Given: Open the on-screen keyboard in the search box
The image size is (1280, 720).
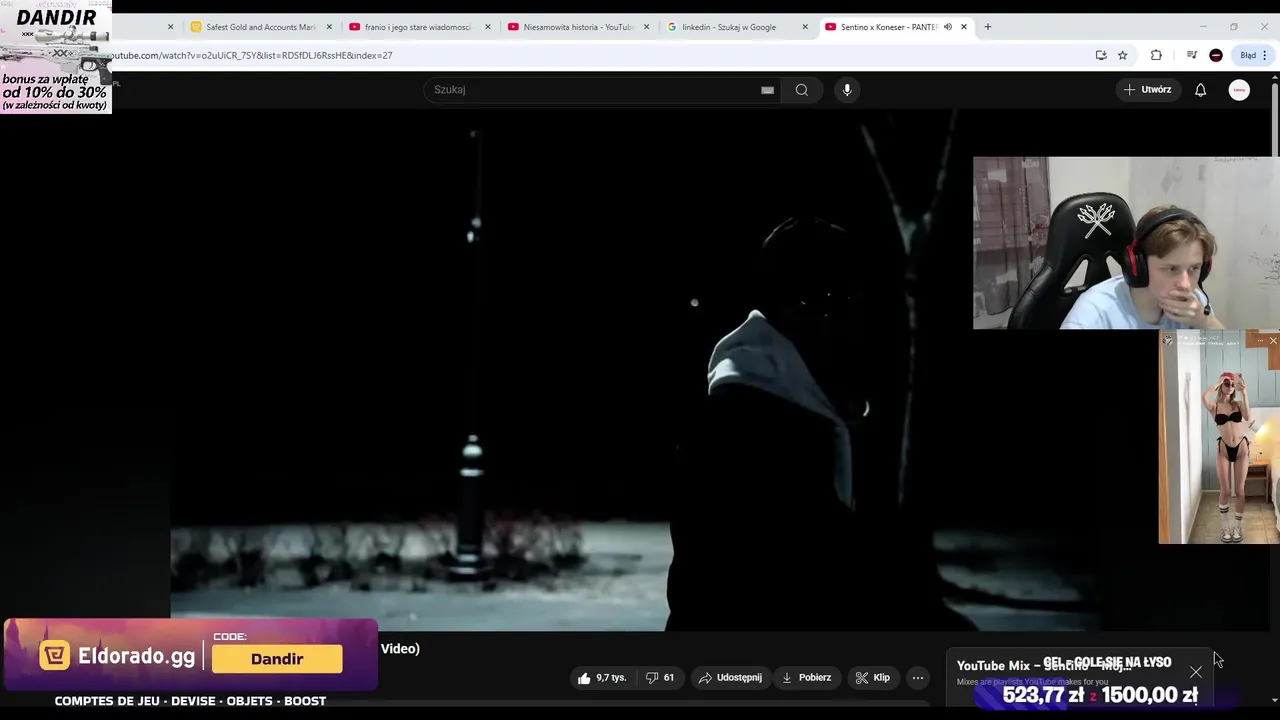Looking at the screenshot, I should tap(767, 90).
